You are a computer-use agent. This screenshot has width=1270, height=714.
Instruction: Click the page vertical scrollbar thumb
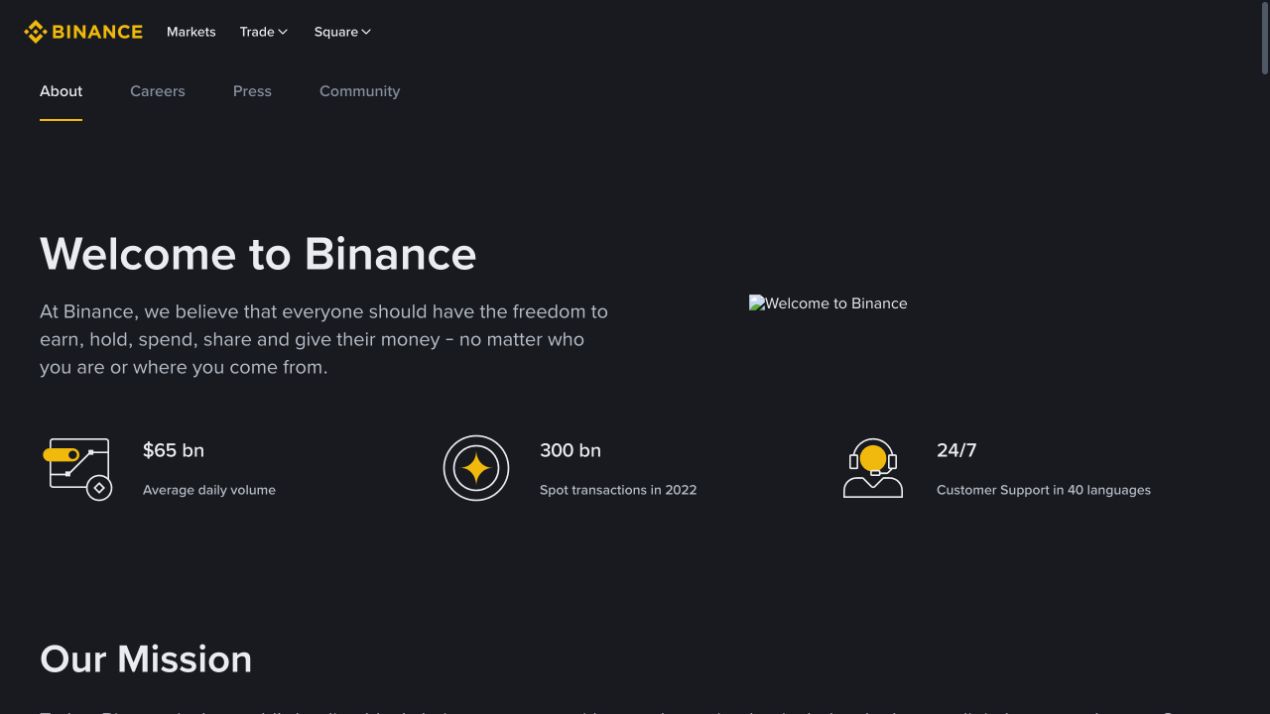tap(1264, 38)
